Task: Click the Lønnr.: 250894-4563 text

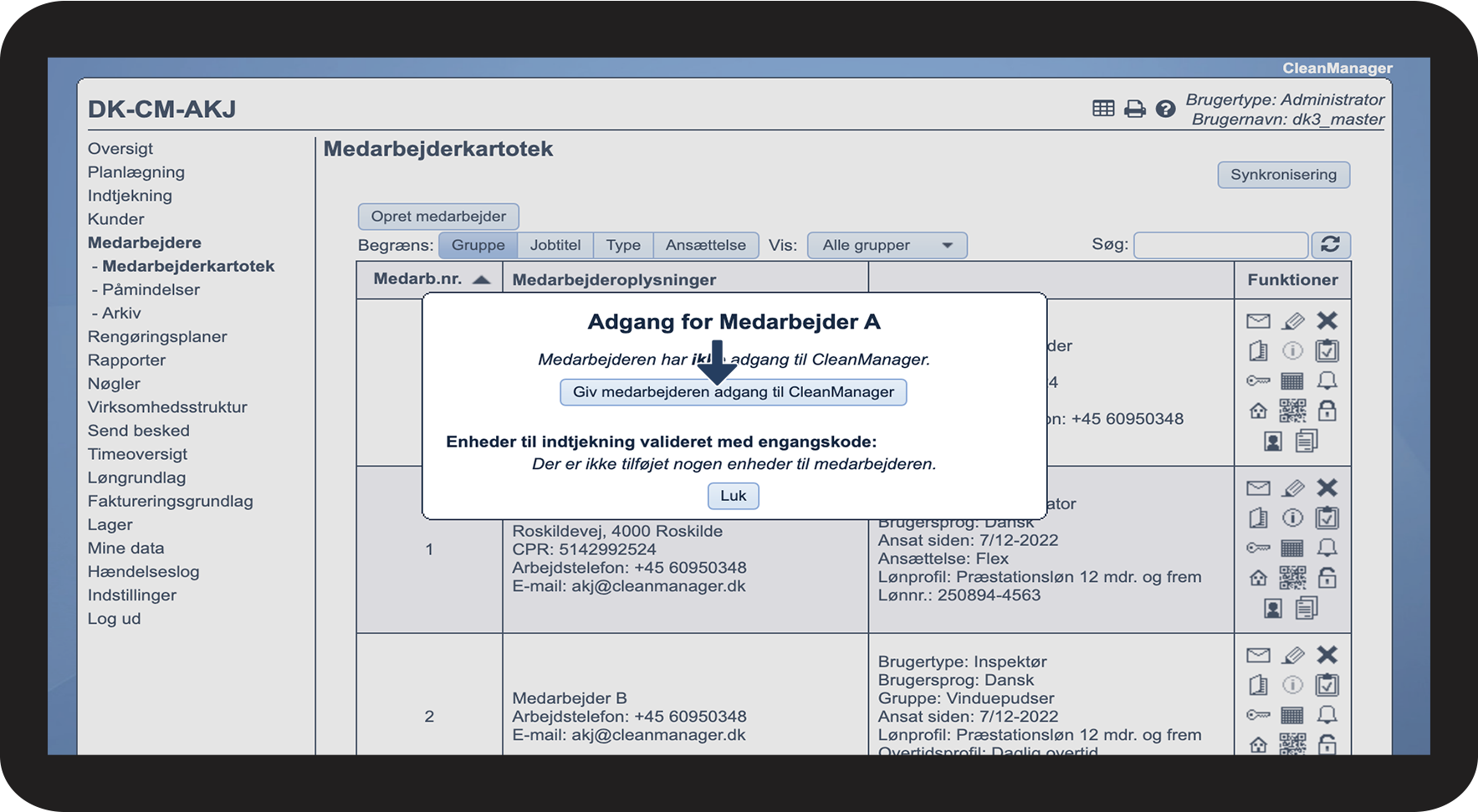Action: (x=959, y=595)
